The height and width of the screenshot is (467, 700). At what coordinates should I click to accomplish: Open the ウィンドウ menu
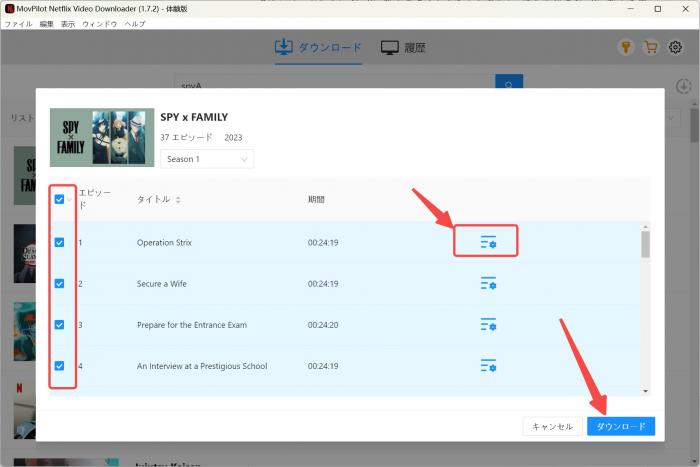100,24
